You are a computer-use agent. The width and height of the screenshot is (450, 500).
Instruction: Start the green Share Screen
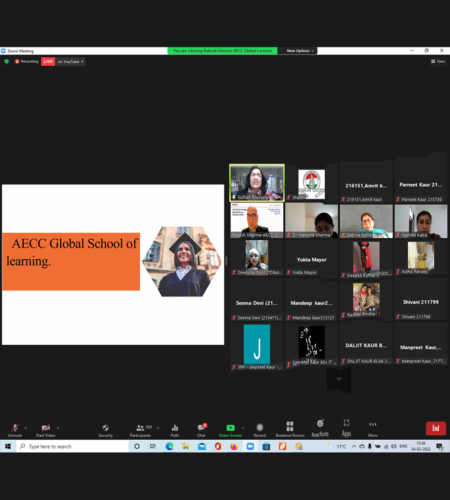pos(230,430)
